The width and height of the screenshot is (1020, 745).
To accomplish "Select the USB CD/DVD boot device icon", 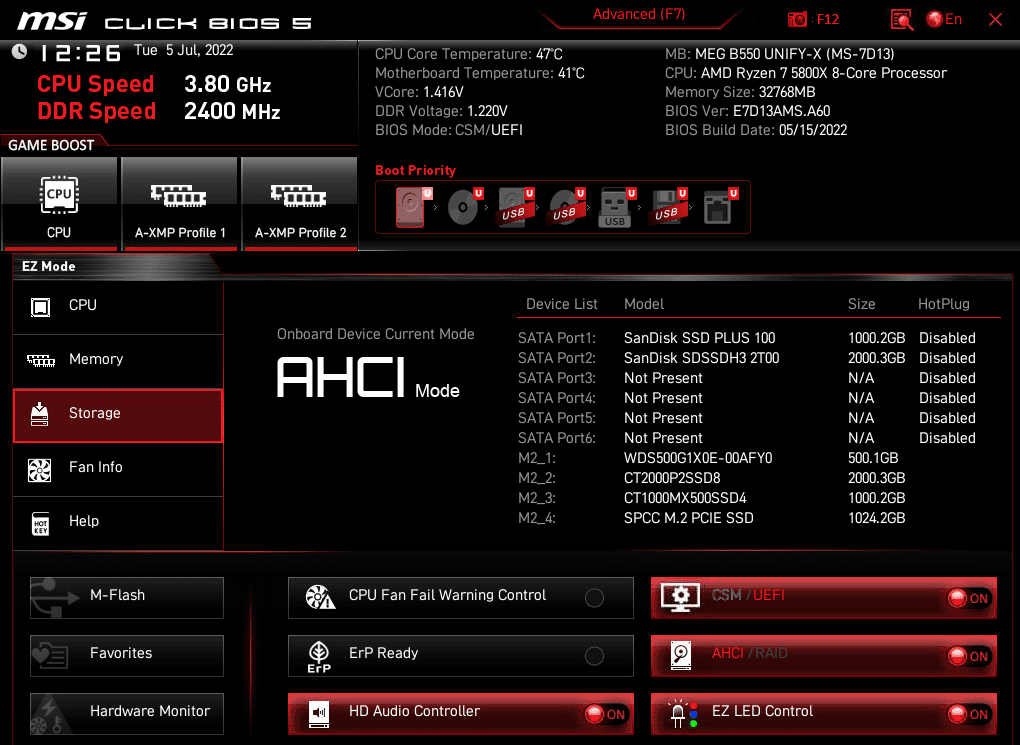I will (567, 207).
